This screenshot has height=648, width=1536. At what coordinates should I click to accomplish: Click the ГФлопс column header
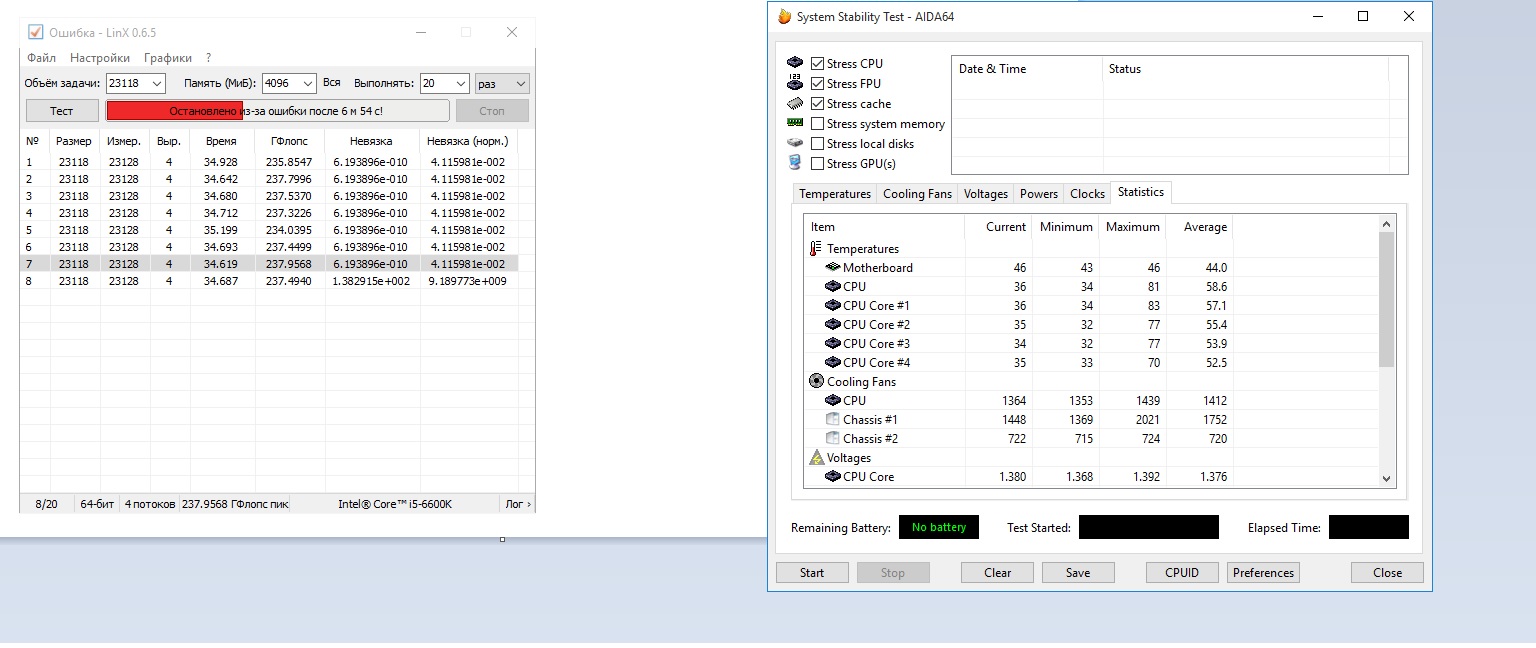pyautogui.click(x=290, y=141)
